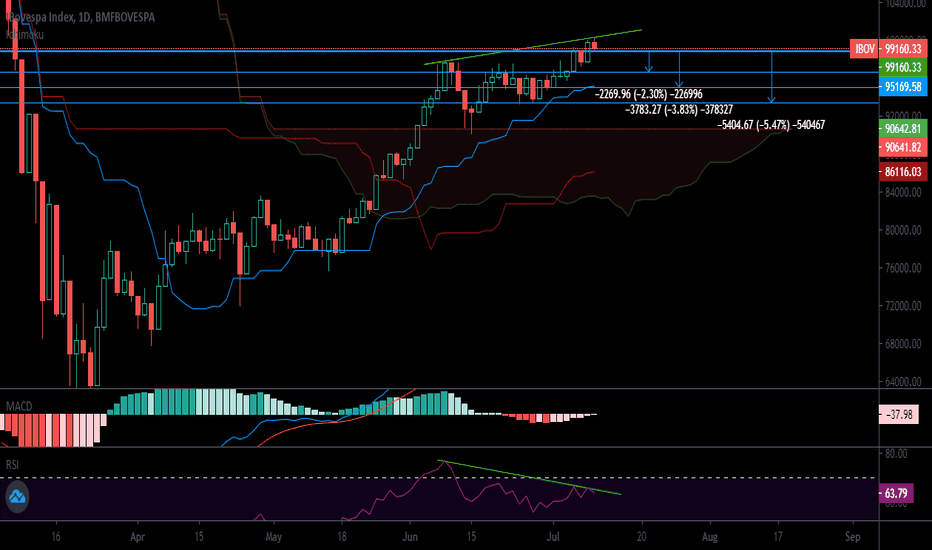932x550 pixels.
Task: Click the red 90641.82 price label
Action: click(x=903, y=147)
